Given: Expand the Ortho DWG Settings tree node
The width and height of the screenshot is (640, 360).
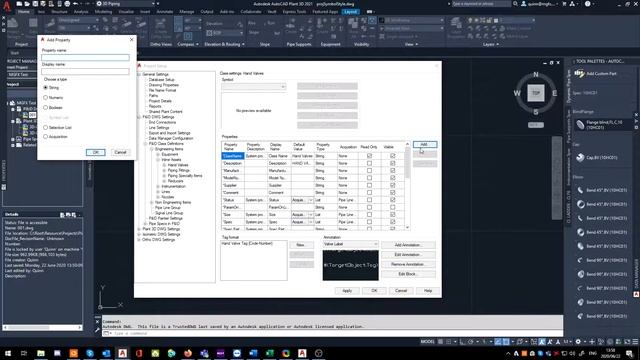Looking at the screenshot, I should (x=139, y=240).
